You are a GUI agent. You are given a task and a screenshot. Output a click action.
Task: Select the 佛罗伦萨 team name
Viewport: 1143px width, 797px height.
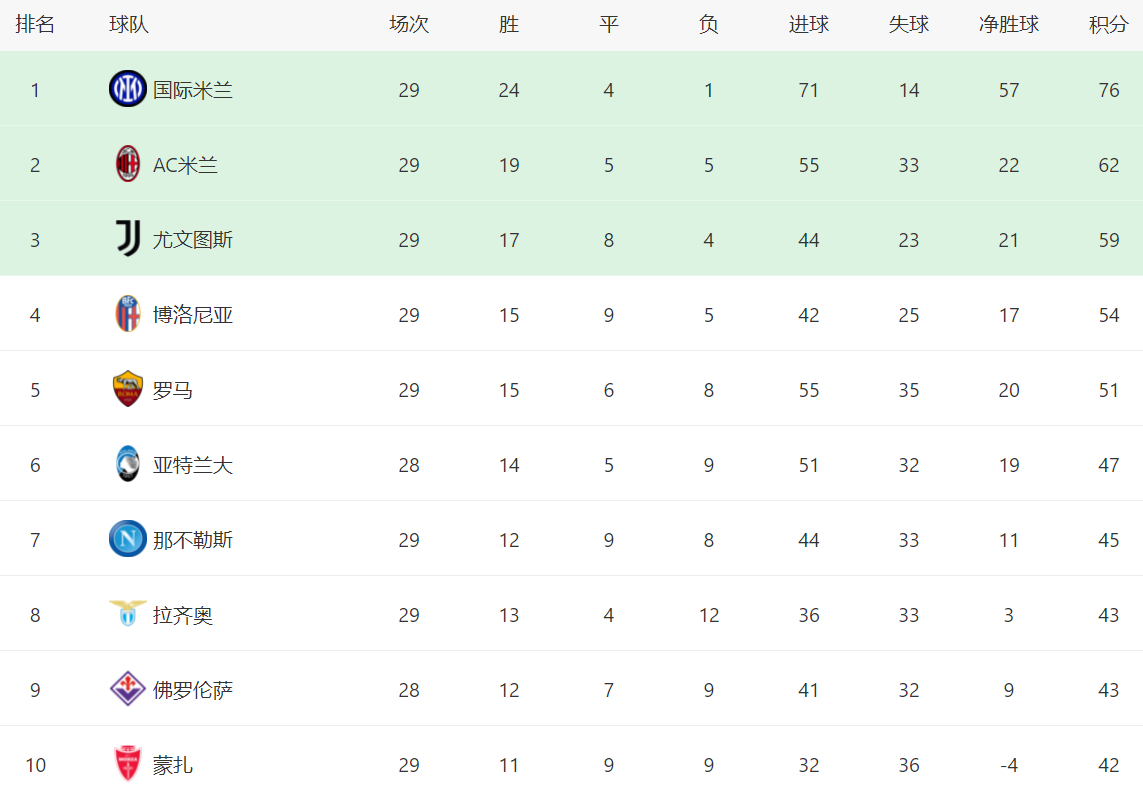[192, 690]
